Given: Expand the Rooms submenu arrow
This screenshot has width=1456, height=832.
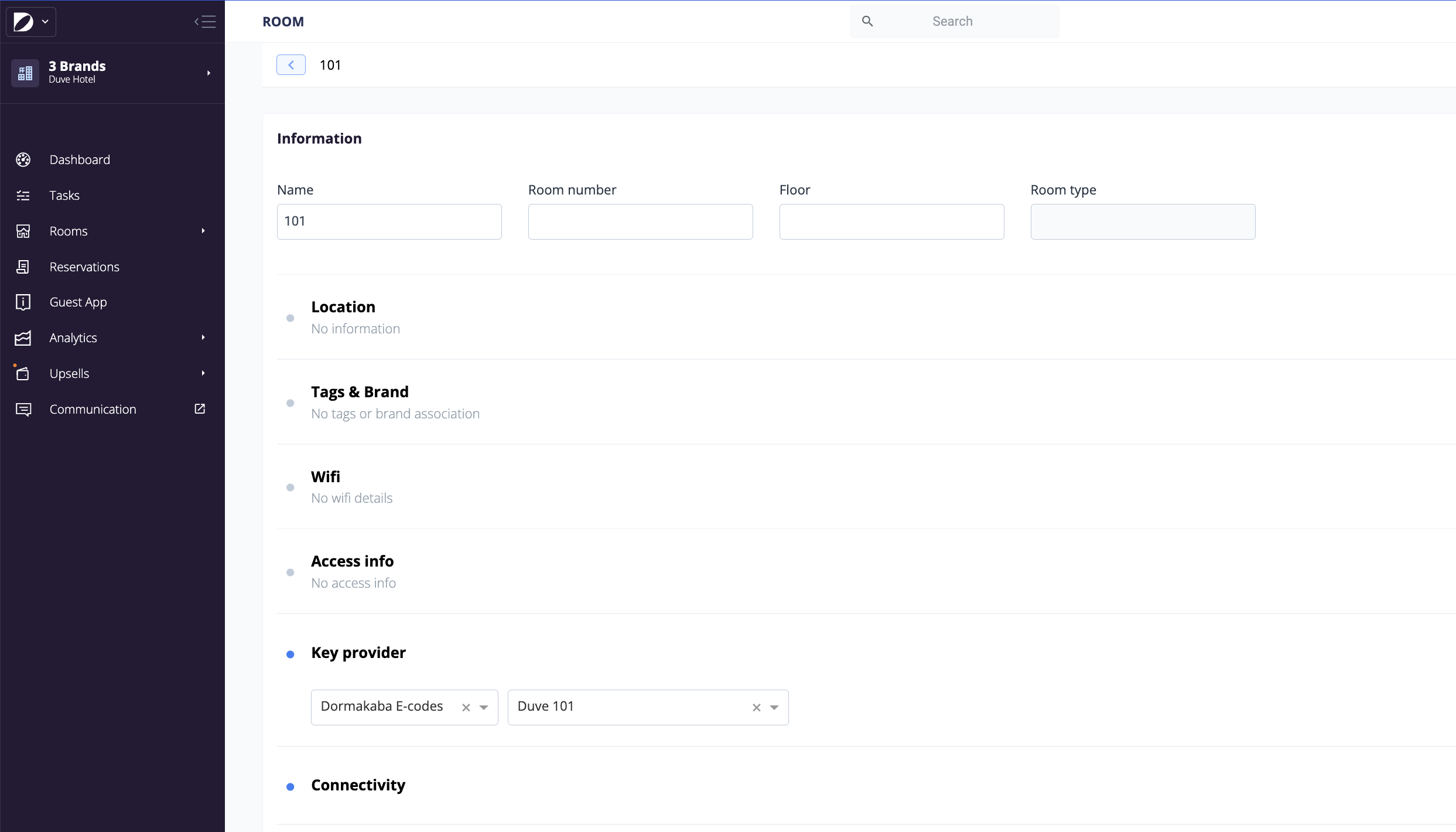Looking at the screenshot, I should coord(203,231).
